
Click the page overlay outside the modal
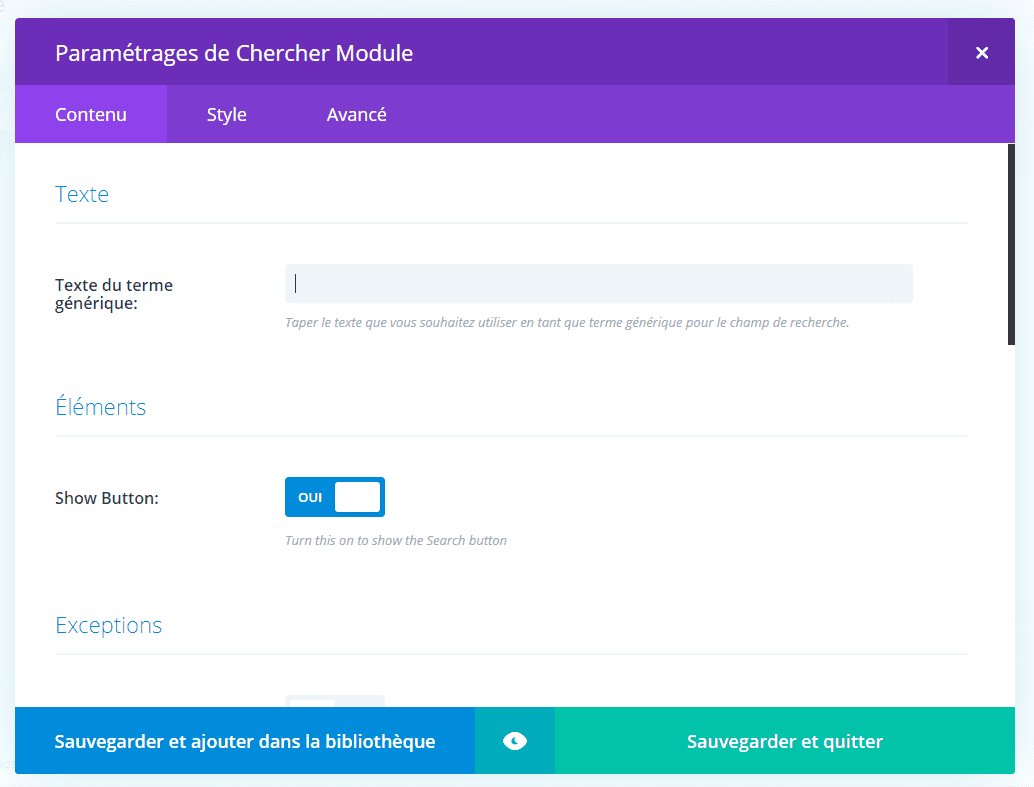[5, 400]
